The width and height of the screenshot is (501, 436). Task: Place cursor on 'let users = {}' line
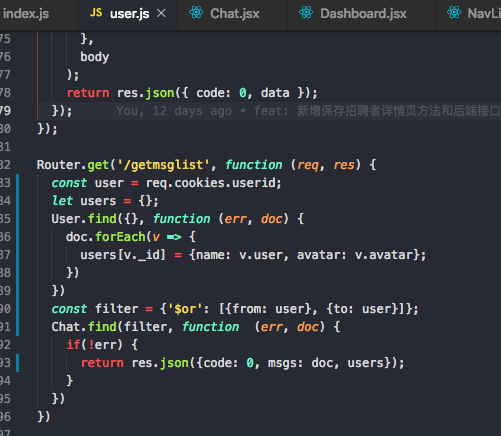click(x=105, y=201)
